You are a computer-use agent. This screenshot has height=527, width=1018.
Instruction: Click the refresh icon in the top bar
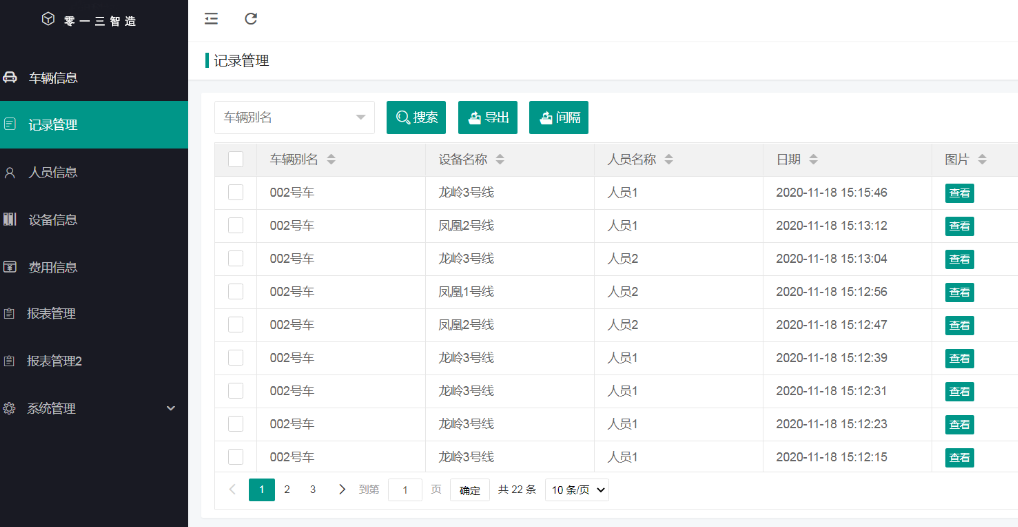pos(251,19)
